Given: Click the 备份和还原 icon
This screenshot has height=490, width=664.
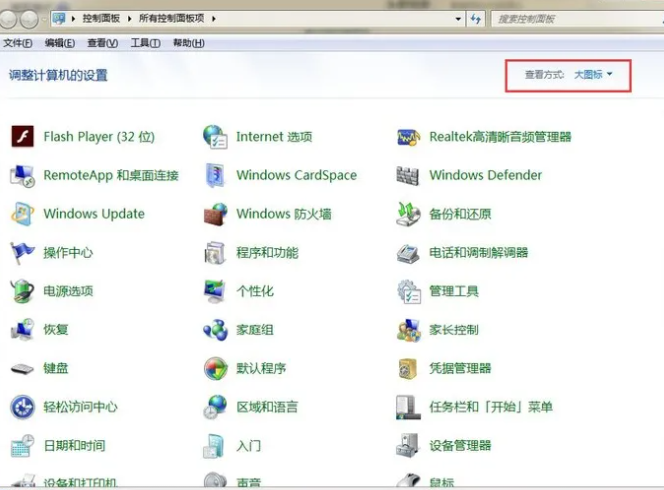Looking at the screenshot, I should point(408,214).
